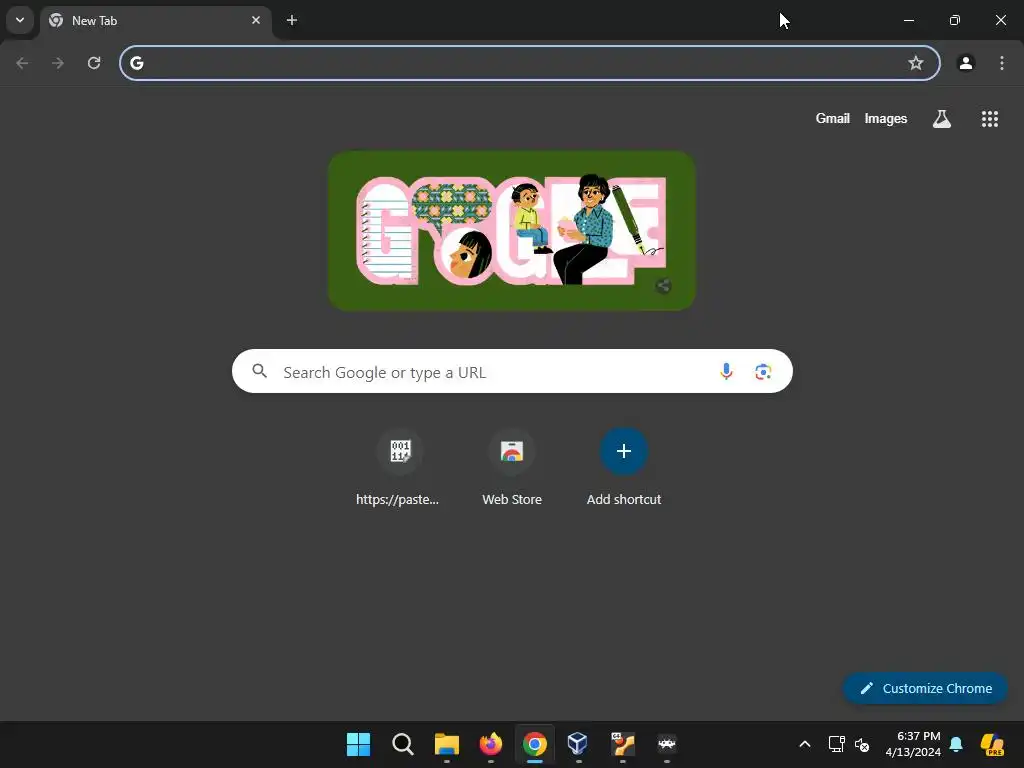
Task: Click the Google G icon in address bar
Action: (136, 63)
